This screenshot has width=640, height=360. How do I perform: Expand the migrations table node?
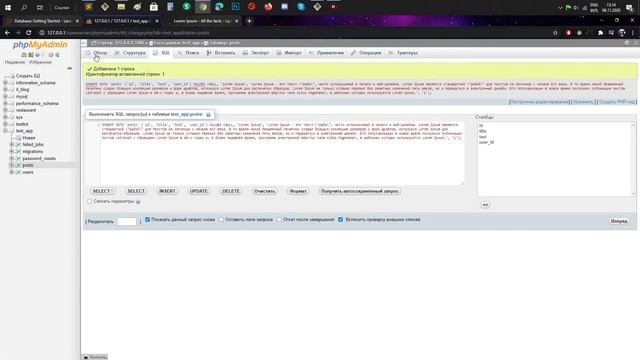[12, 151]
